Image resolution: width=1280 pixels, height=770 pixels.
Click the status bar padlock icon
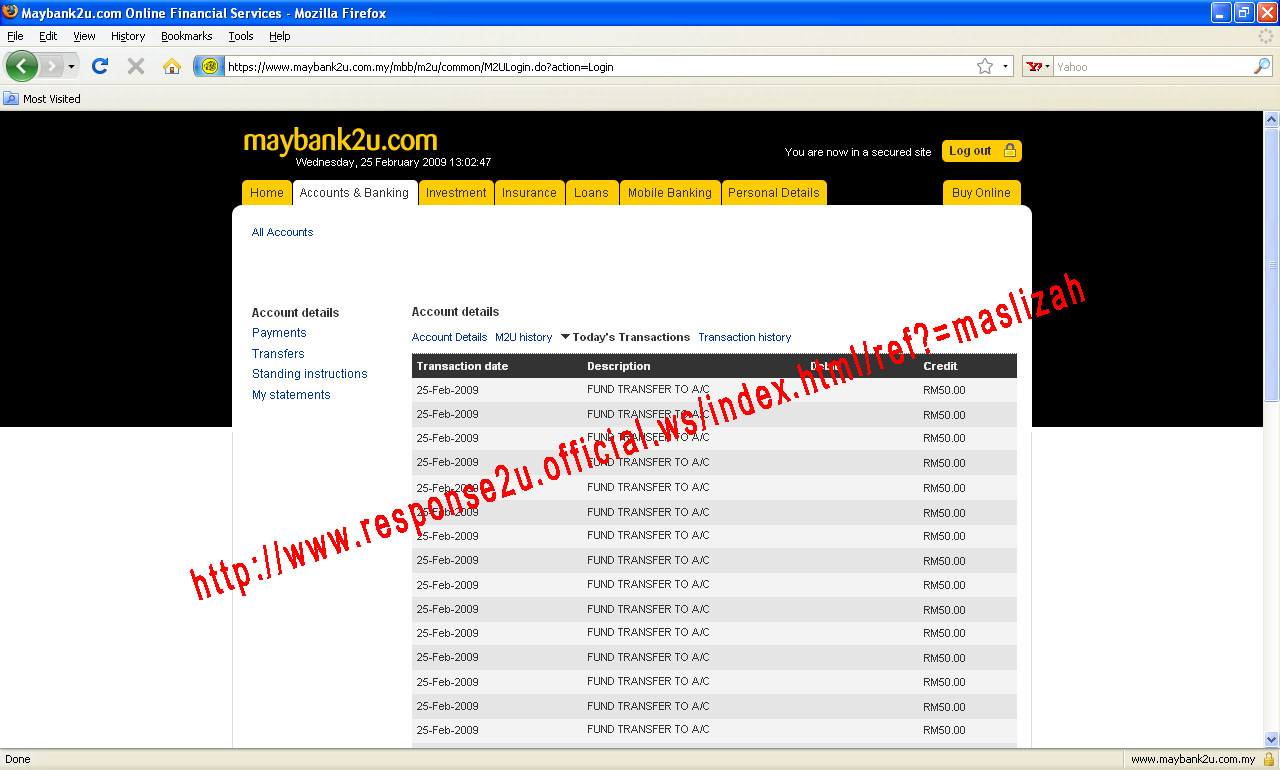(x=1269, y=759)
